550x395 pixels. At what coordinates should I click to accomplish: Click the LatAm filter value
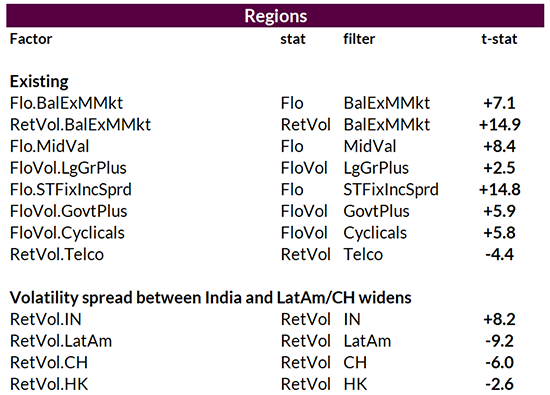pyautogui.click(x=367, y=341)
